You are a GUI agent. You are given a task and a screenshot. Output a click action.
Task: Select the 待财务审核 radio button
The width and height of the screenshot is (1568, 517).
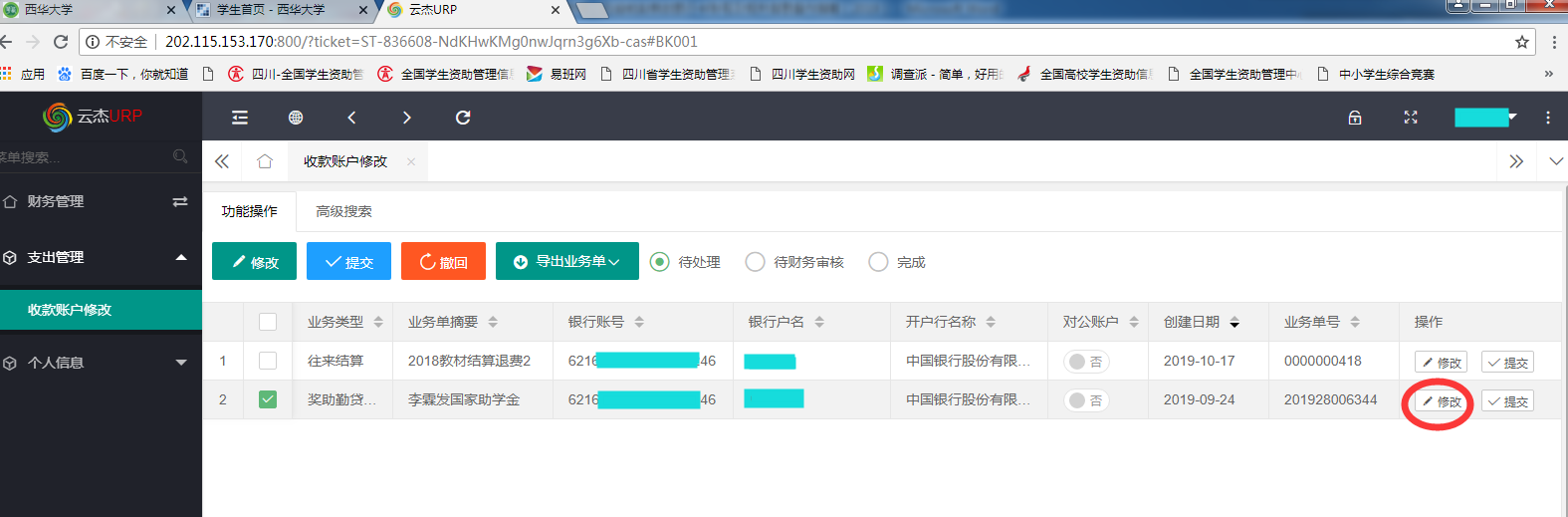(756, 262)
